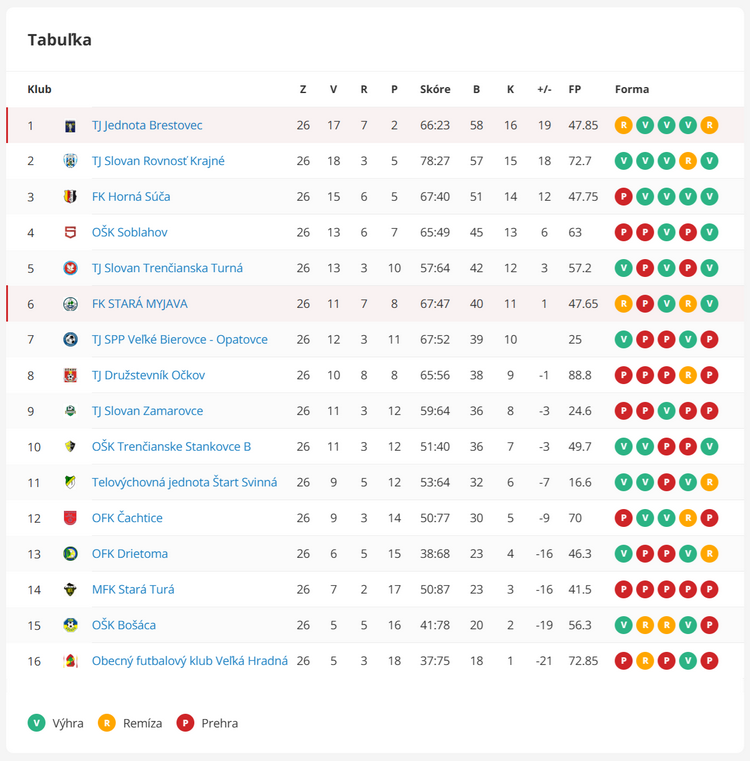Click the OŠK Bošáca club crest
750x761 pixels.
click(70, 626)
